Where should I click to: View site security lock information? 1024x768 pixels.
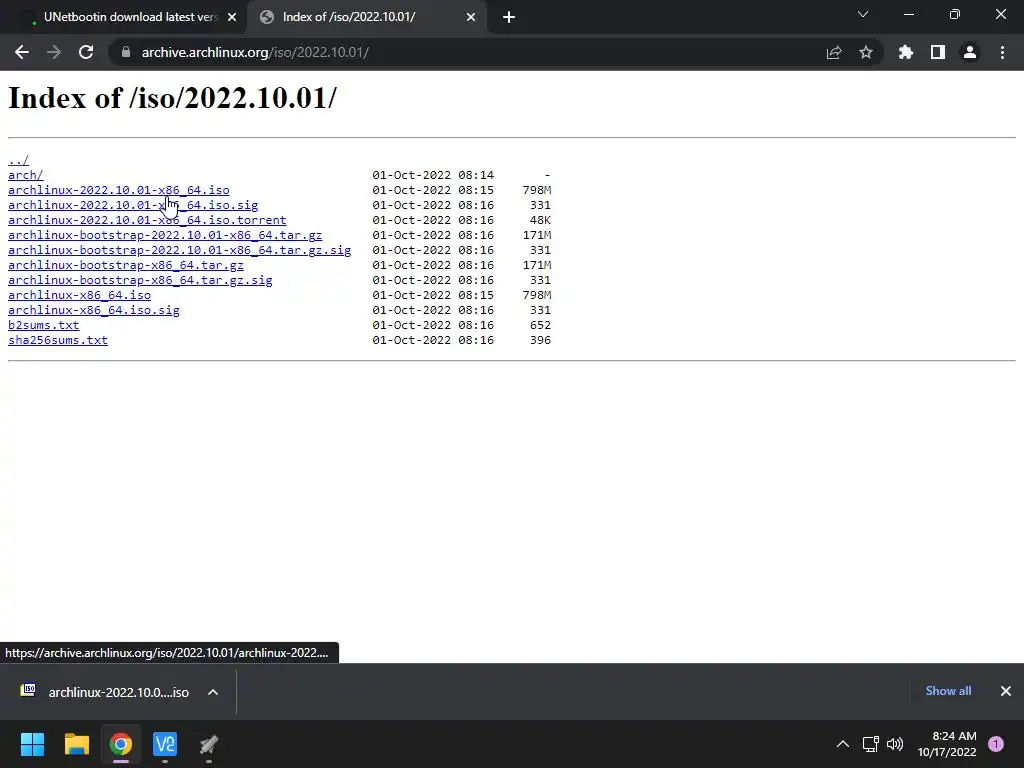coord(126,52)
